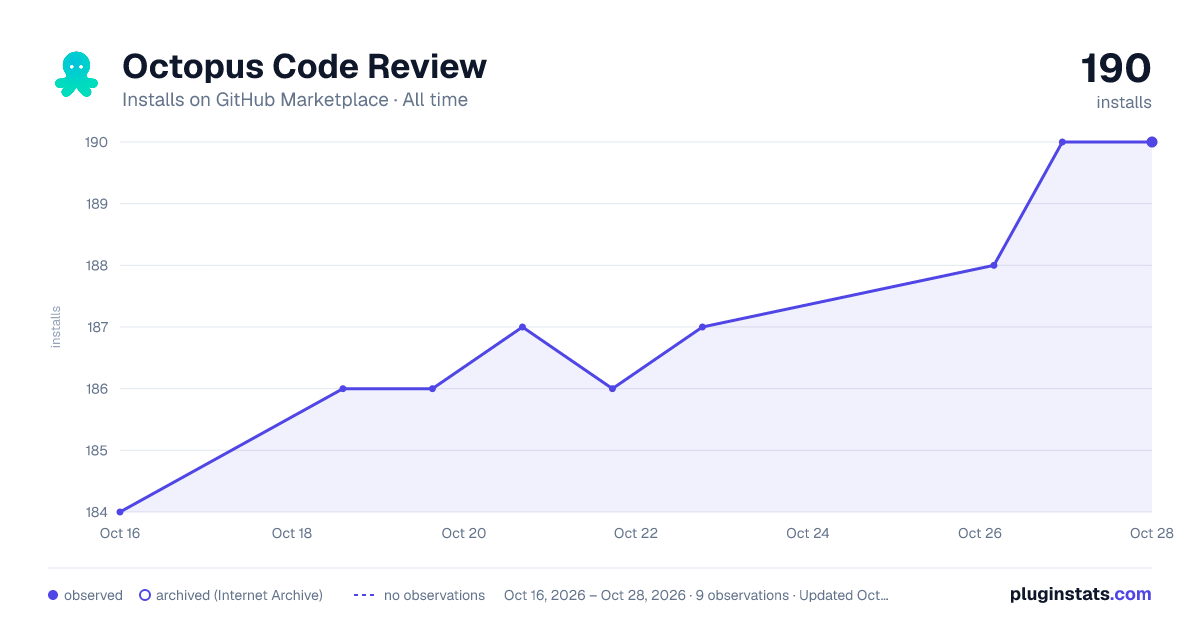Select the first 190 point near Oct 27
1200x630 pixels.
point(1062,142)
